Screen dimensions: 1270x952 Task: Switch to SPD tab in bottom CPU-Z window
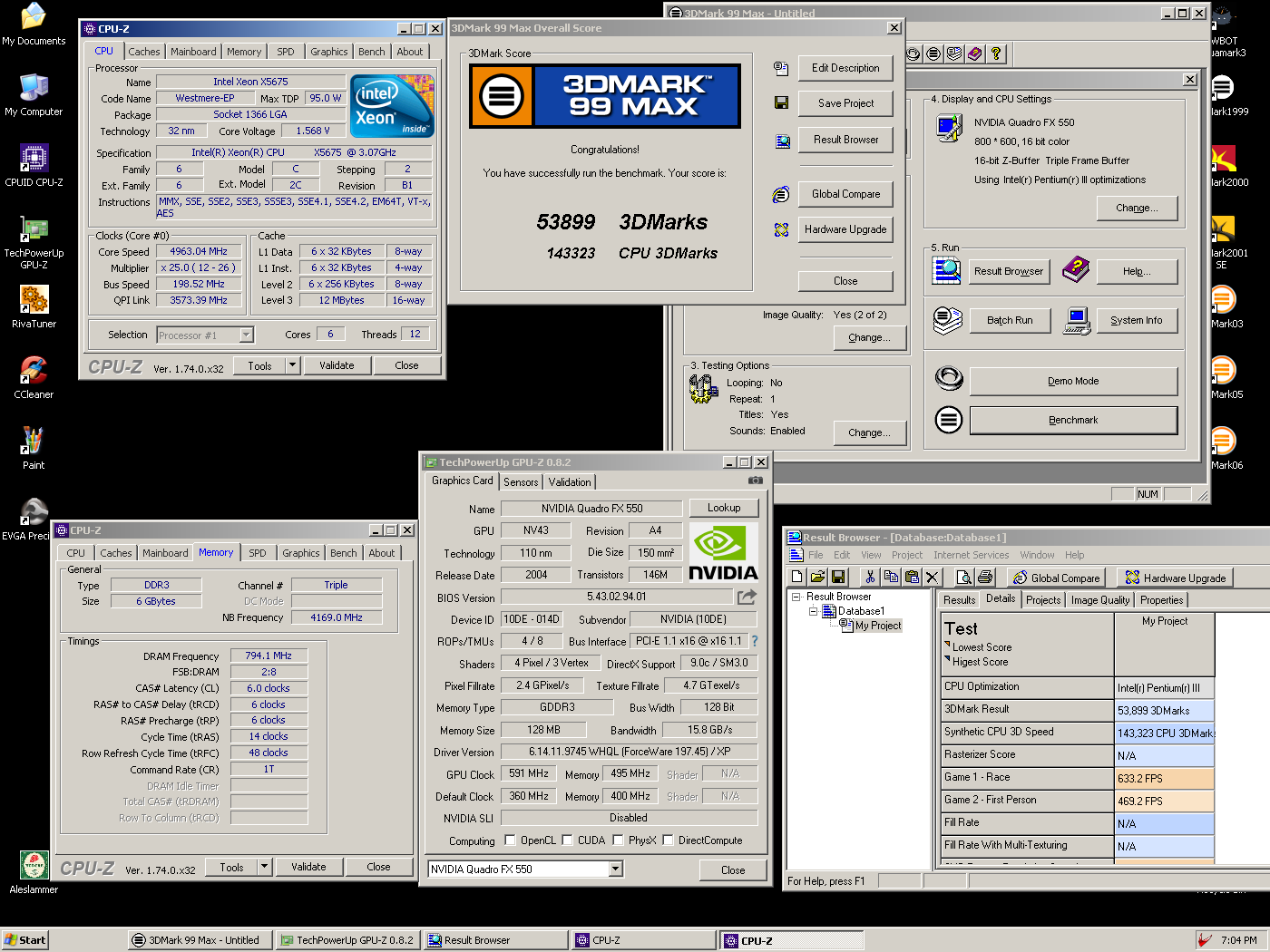pyautogui.click(x=258, y=553)
